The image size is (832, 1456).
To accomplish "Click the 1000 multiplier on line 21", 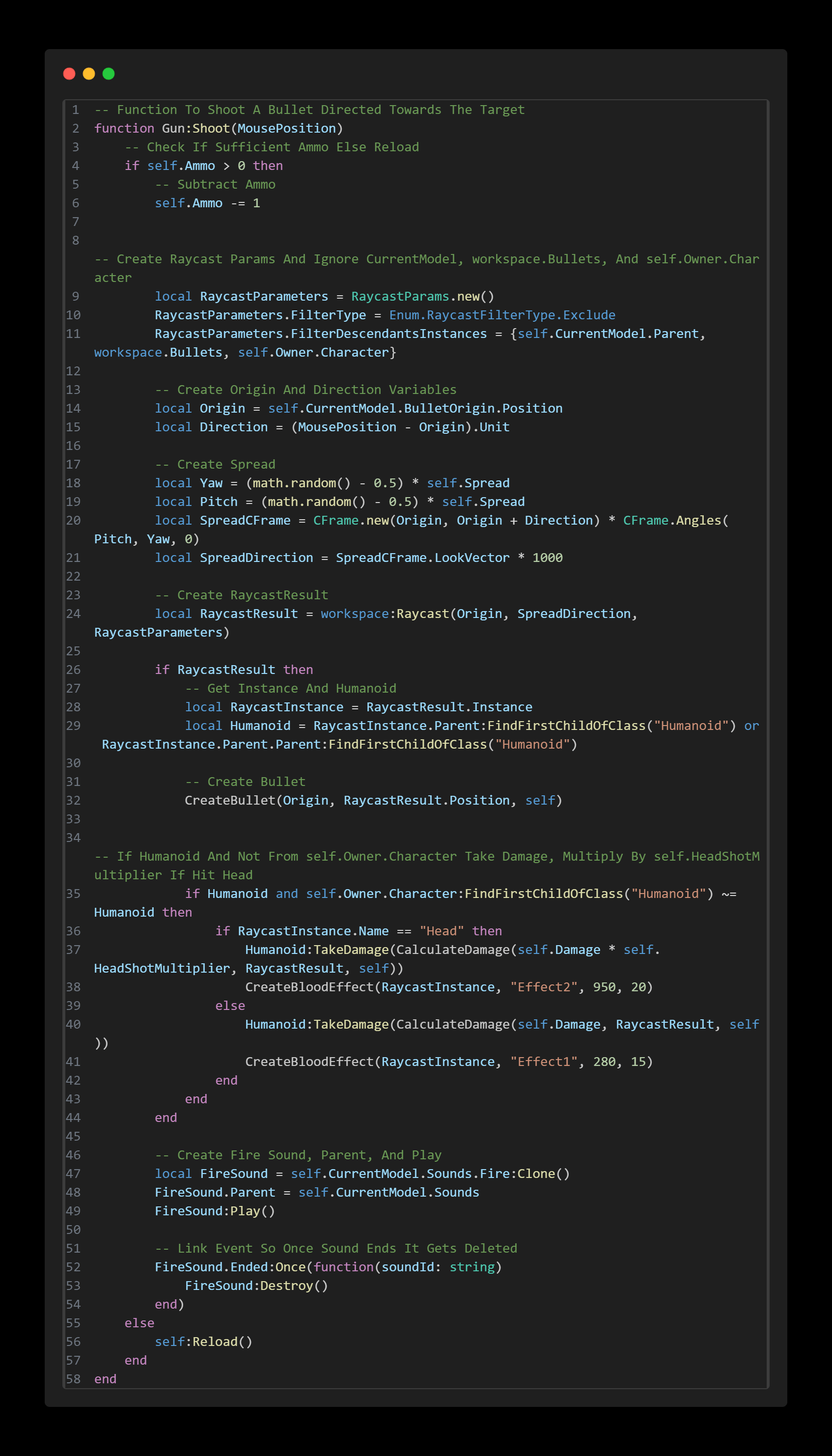I will click(x=547, y=558).
